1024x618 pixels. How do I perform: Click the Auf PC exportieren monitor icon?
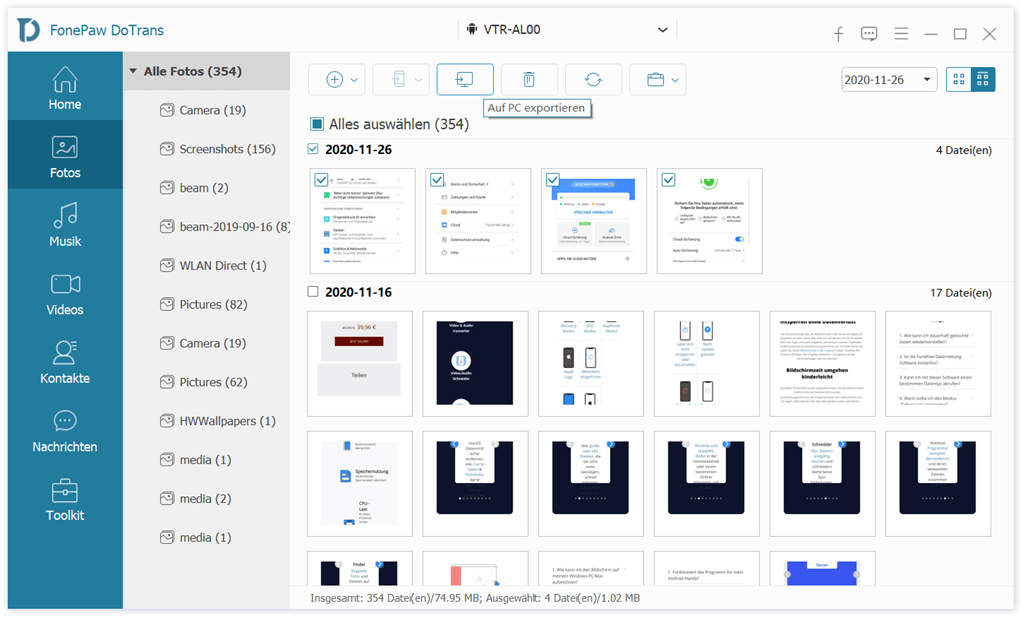point(464,80)
